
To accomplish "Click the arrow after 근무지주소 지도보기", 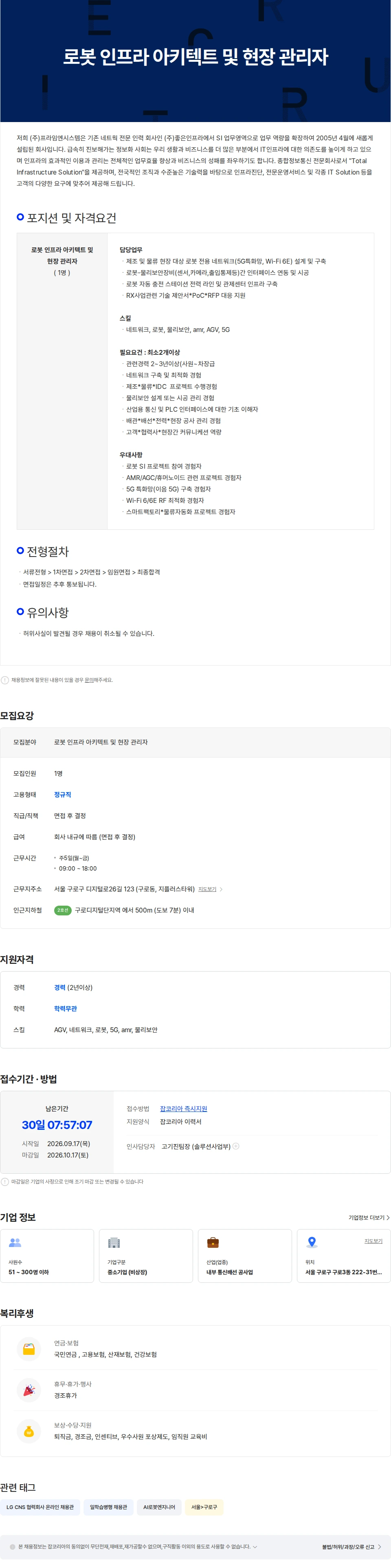I will (221, 889).
